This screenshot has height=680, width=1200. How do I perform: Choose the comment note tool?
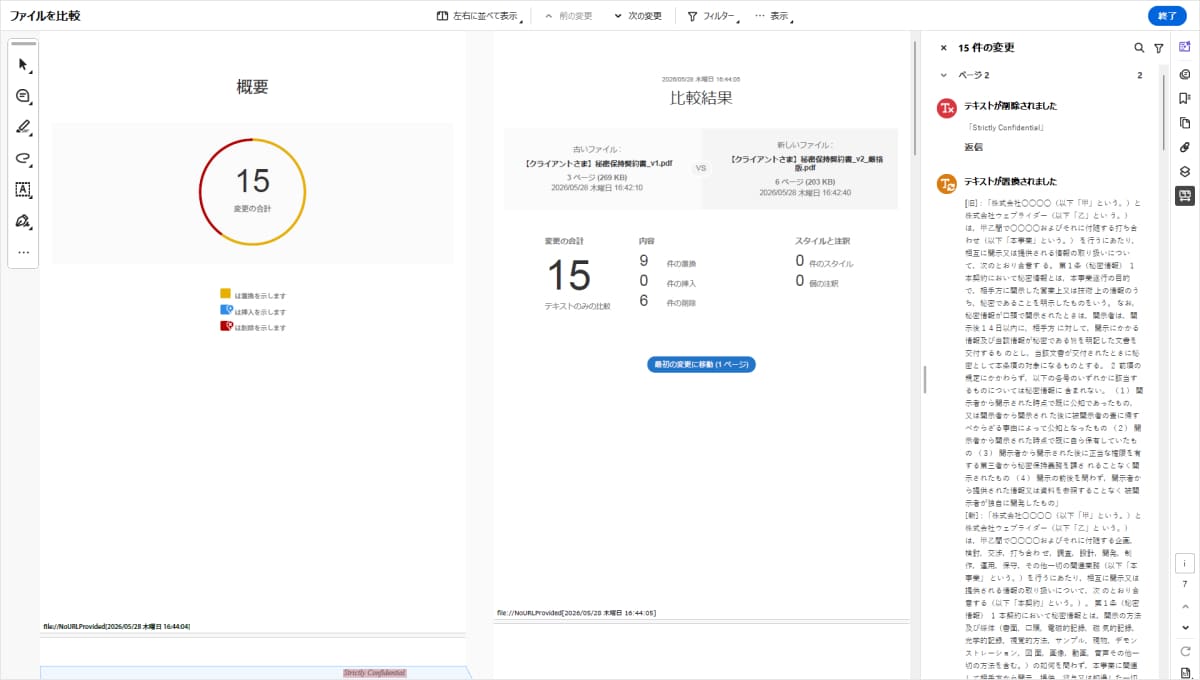coord(23,96)
